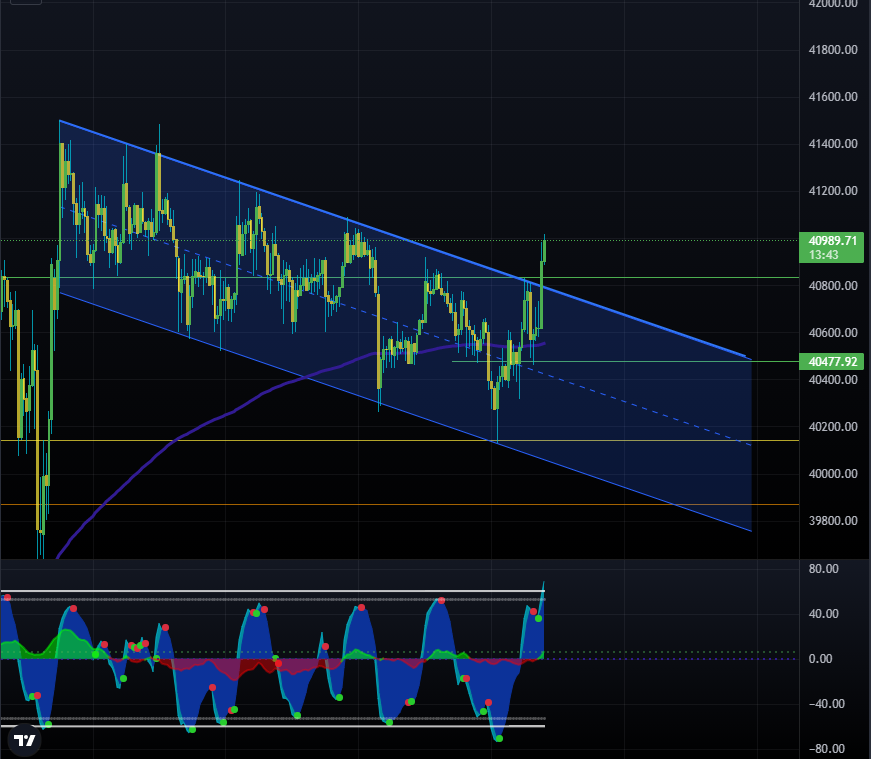Click the oscillator 40.00 scale label
Image resolution: width=871 pixels, height=759 pixels.
point(823,614)
